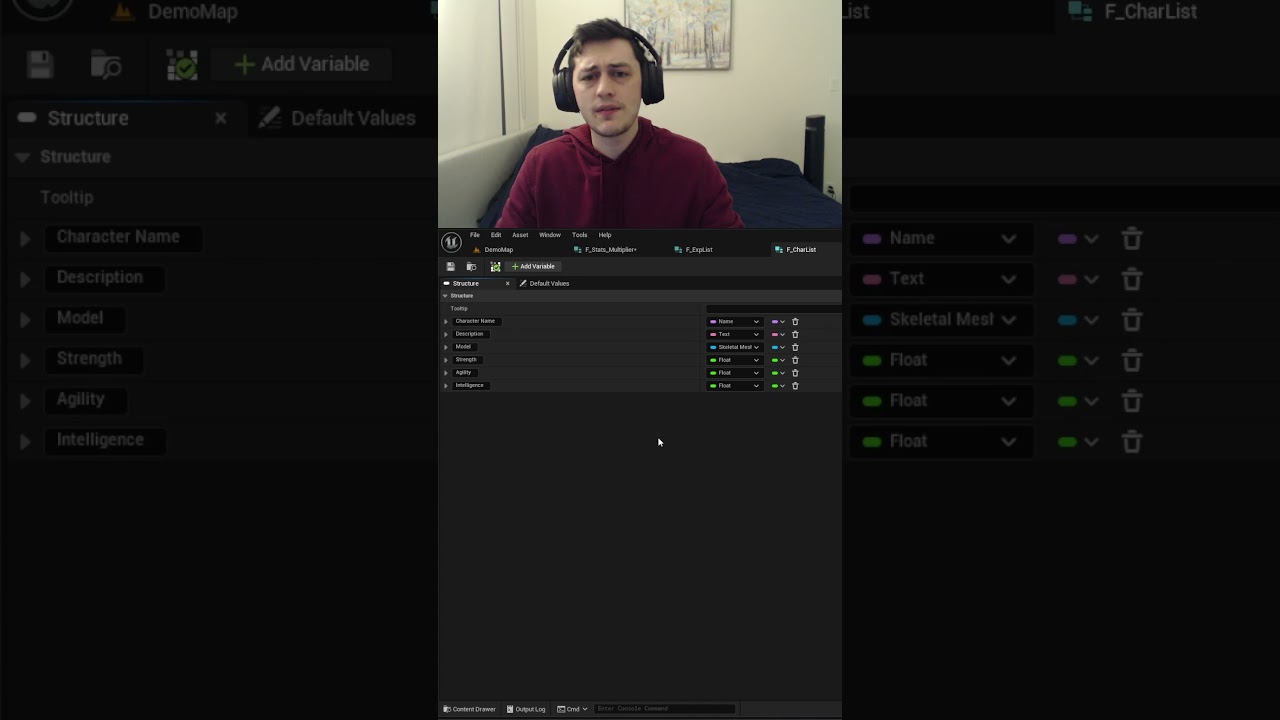Click the Add Variable button
This screenshot has width=1280, height=720.
pyautogui.click(x=533, y=267)
